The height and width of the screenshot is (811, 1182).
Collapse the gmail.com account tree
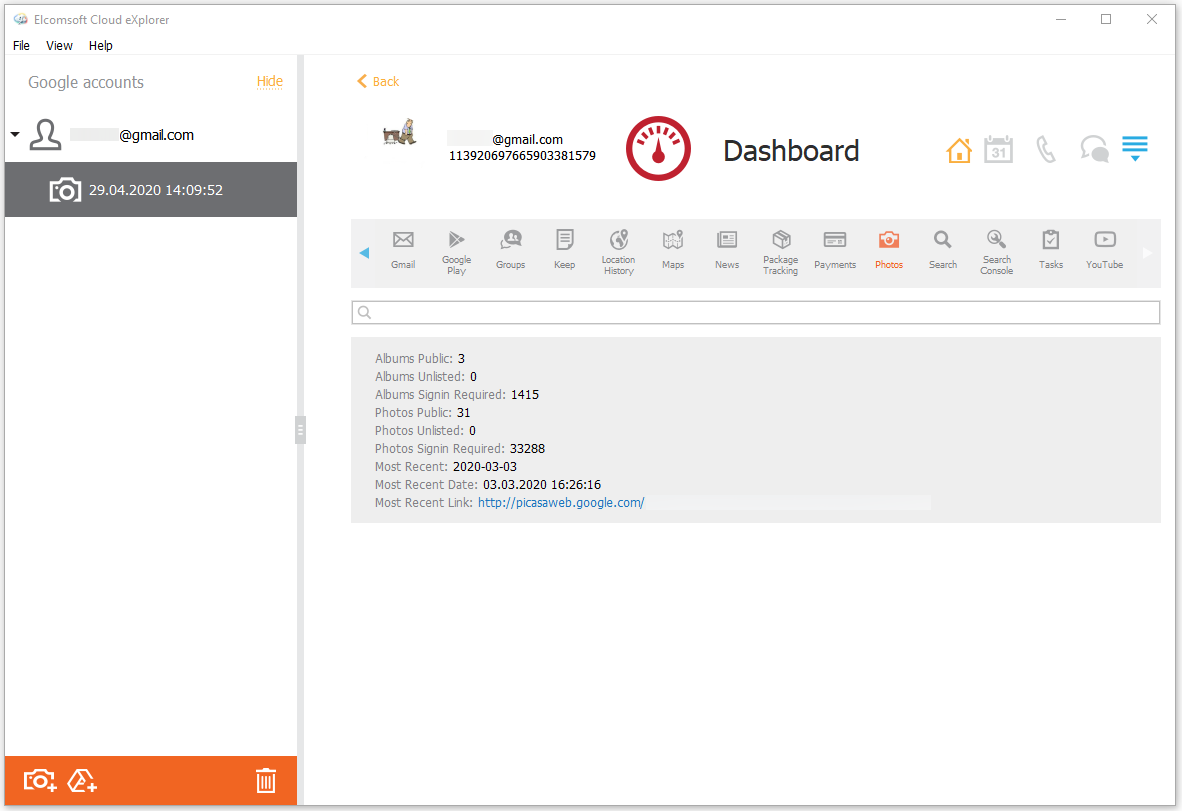[15, 135]
